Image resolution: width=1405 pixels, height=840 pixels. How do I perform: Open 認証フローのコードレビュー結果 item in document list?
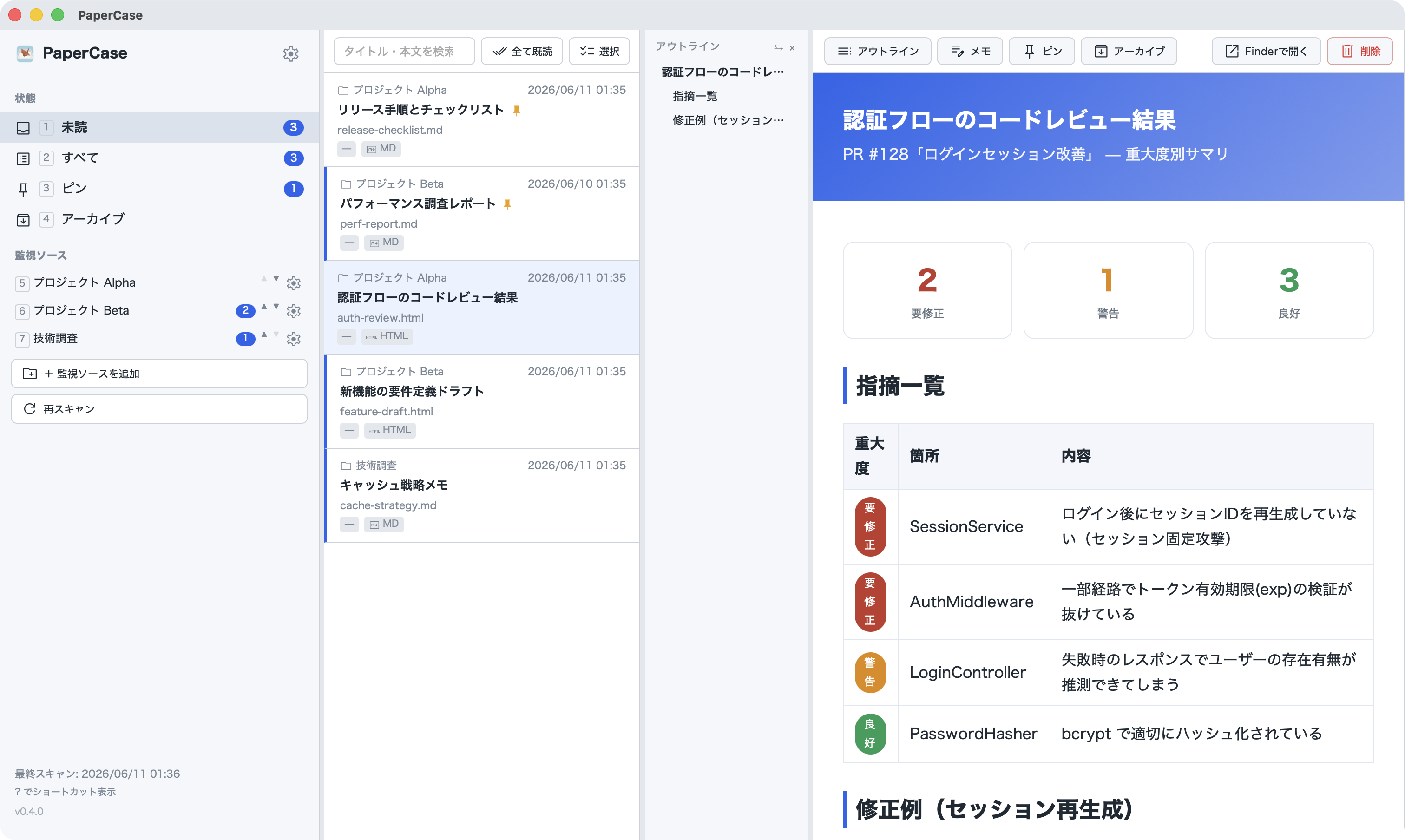[482, 308]
